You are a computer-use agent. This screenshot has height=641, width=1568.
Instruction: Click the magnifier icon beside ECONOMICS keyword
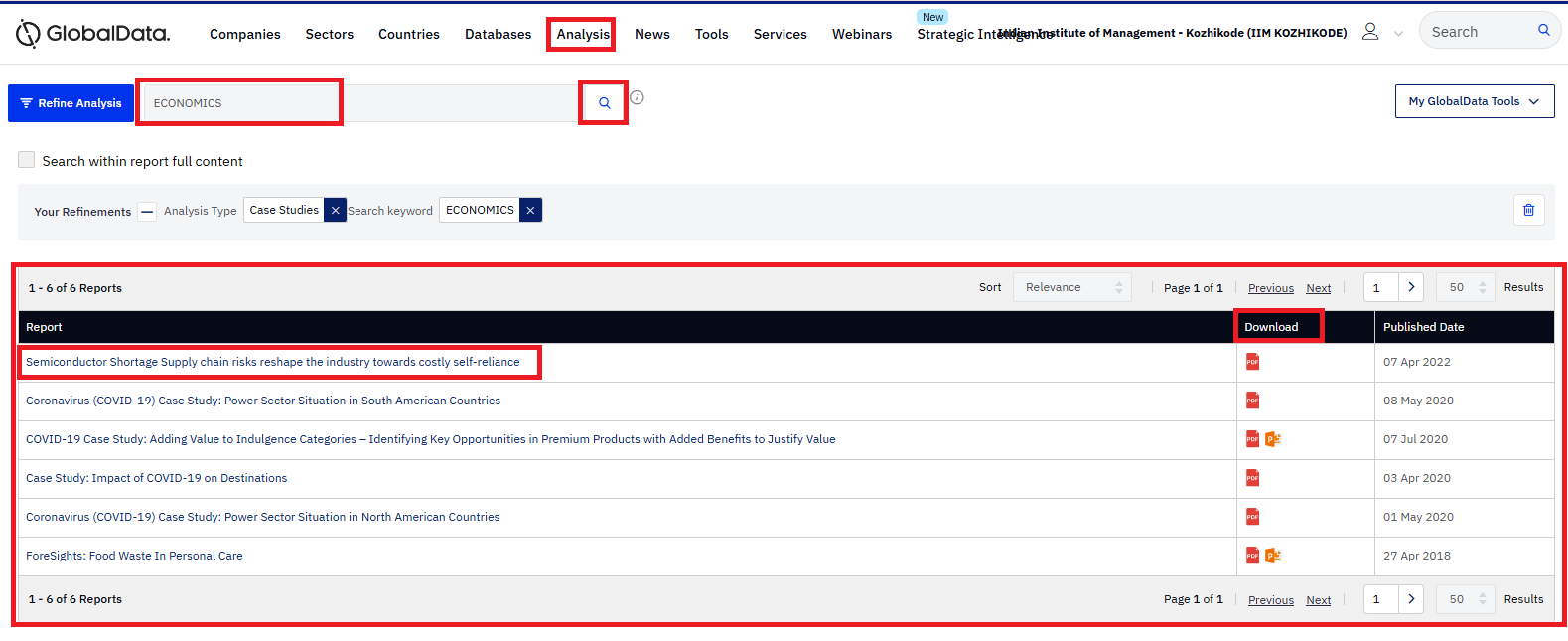click(x=604, y=103)
